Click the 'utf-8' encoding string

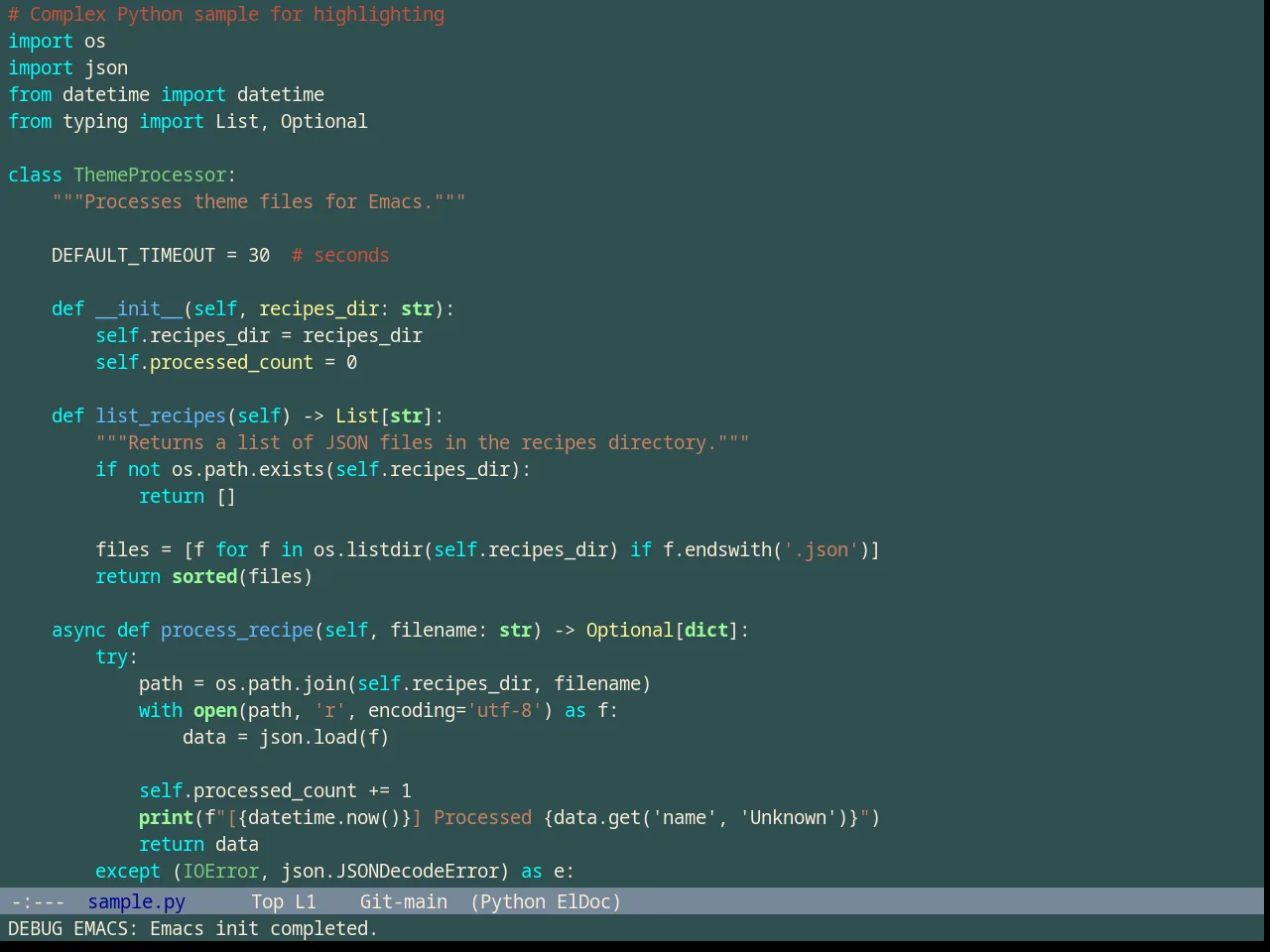click(x=504, y=710)
